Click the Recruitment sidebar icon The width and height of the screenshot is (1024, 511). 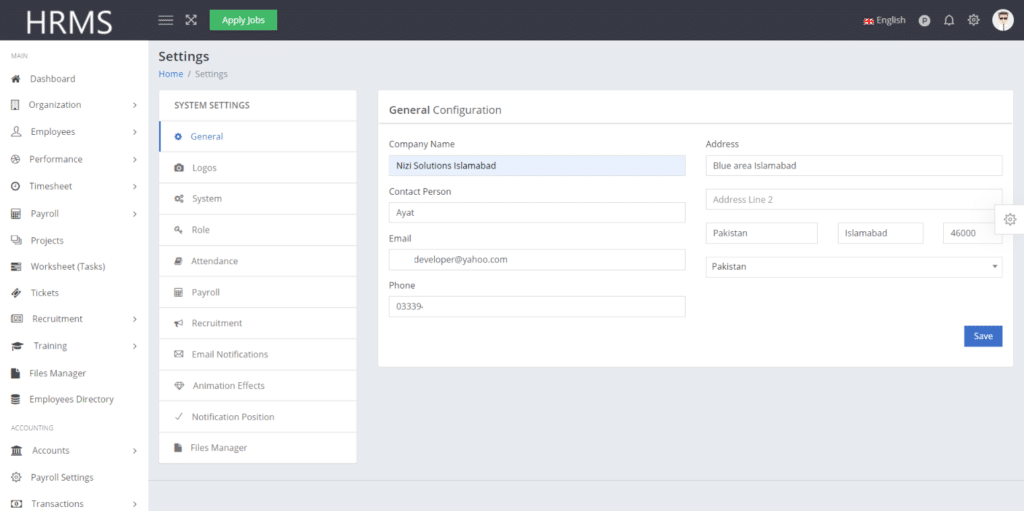click(18, 319)
